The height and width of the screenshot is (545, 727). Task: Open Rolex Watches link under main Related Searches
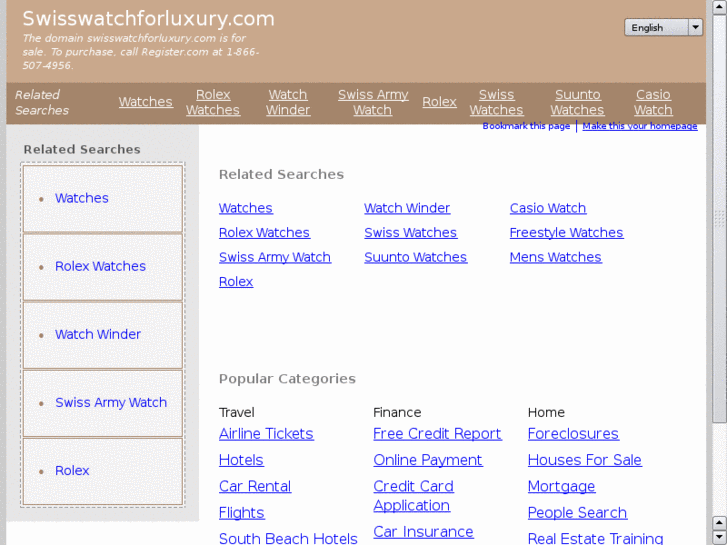264,233
